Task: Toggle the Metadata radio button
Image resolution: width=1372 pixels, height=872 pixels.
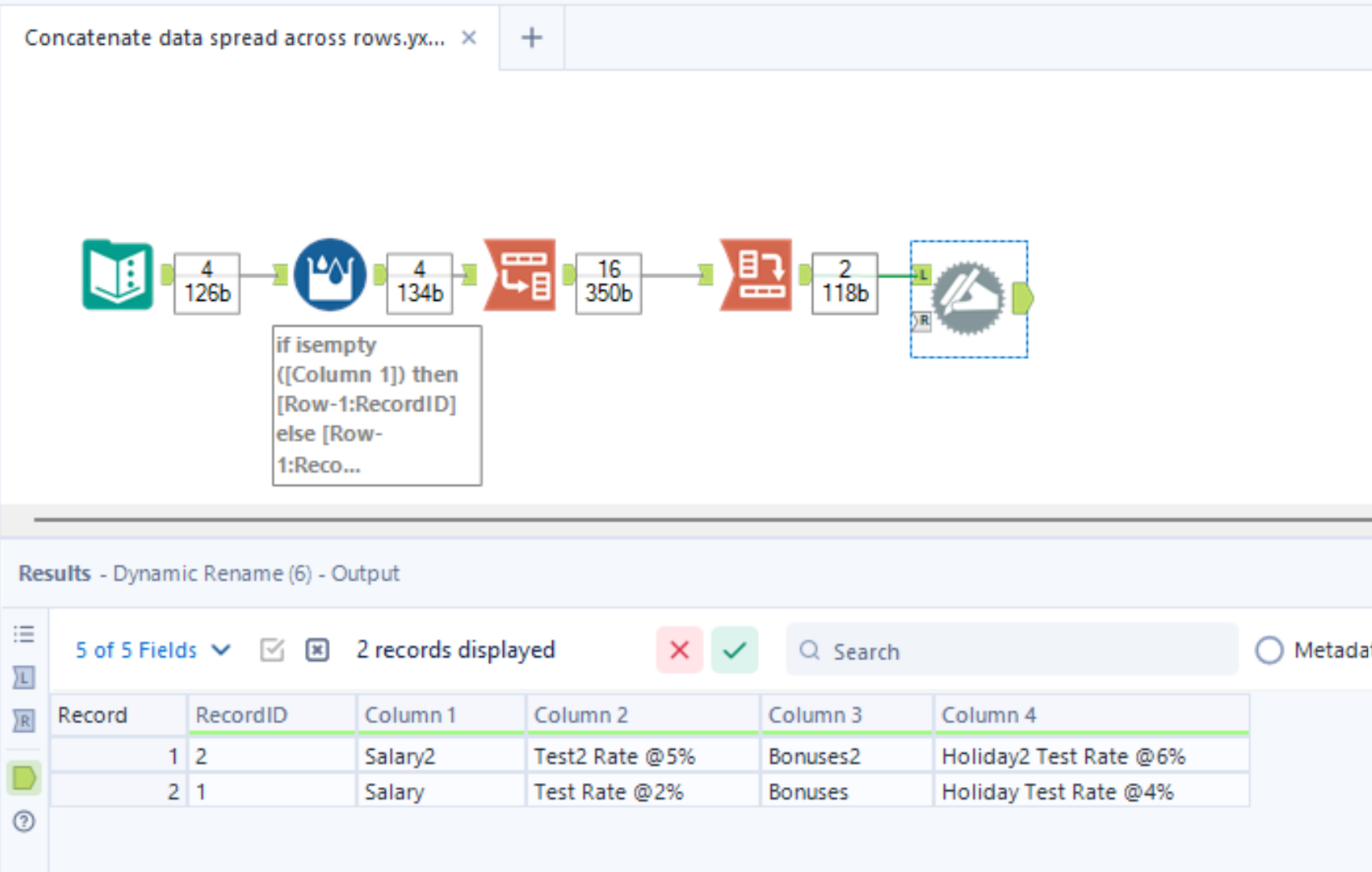Action: 1269,651
